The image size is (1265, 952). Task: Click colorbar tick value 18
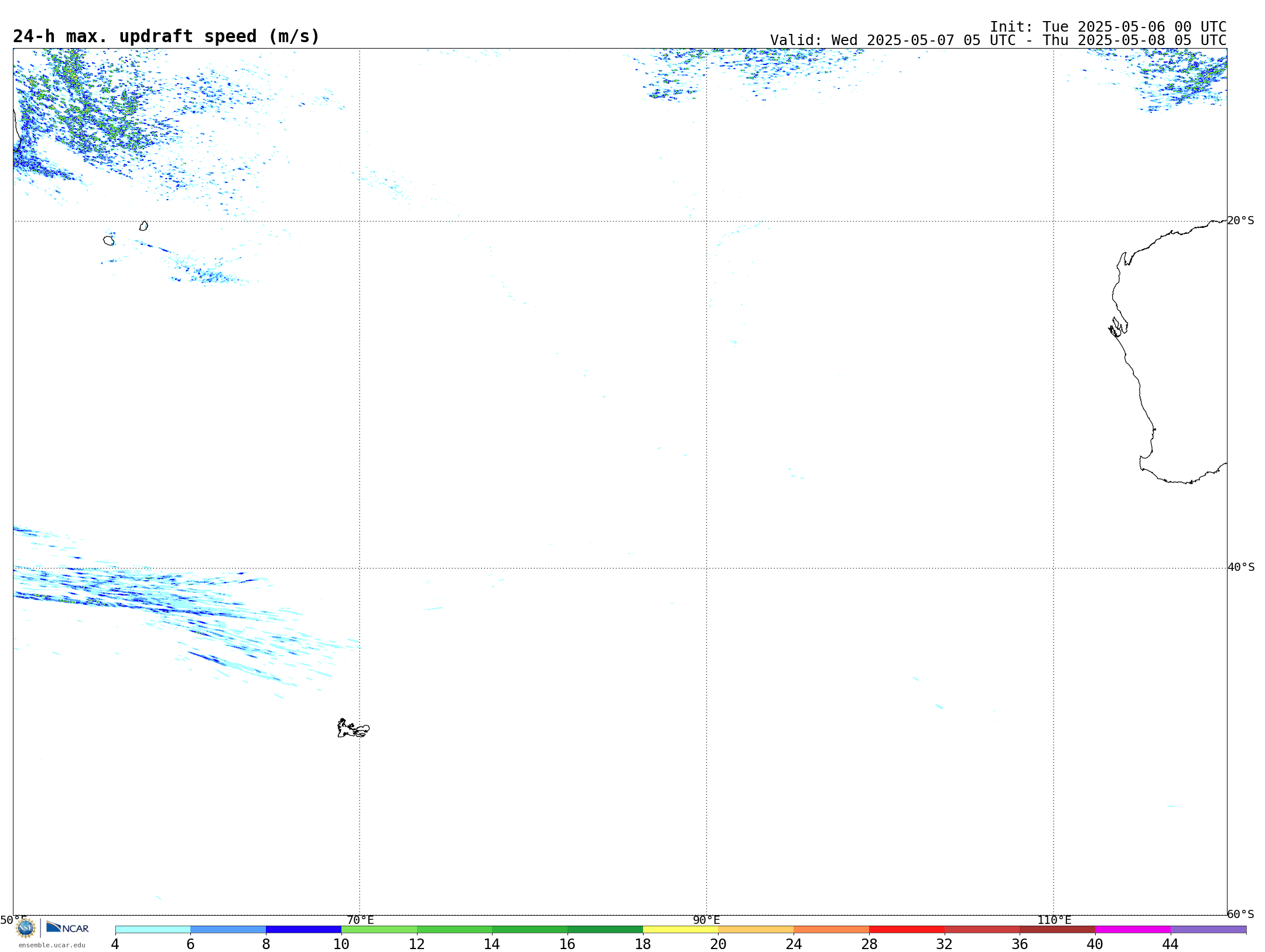point(643,944)
